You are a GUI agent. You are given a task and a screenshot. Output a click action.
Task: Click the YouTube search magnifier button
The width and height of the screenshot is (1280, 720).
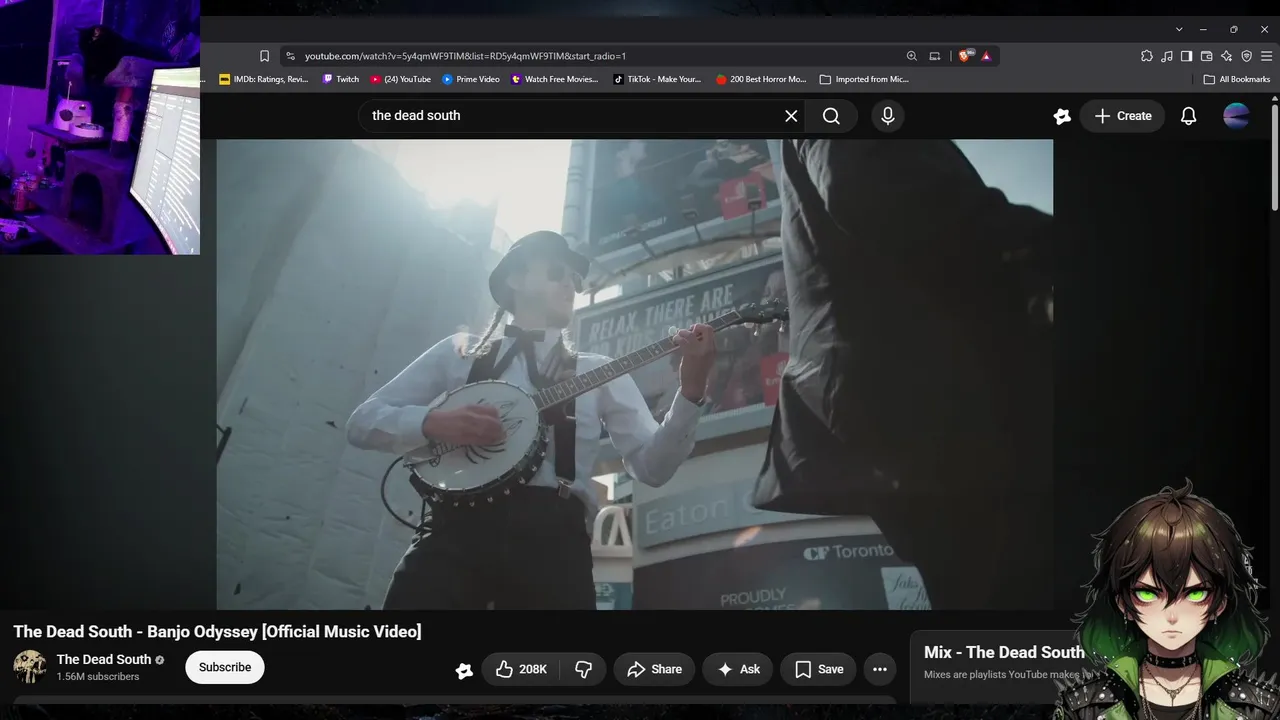coord(831,116)
